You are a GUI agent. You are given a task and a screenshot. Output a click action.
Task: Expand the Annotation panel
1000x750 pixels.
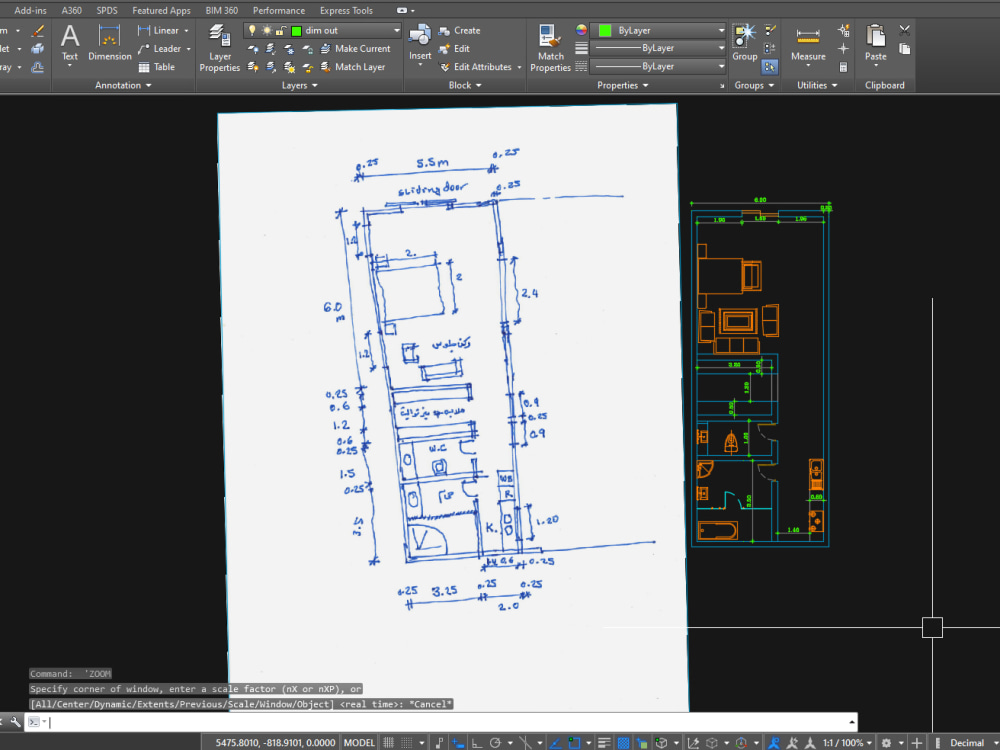[x=123, y=85]
